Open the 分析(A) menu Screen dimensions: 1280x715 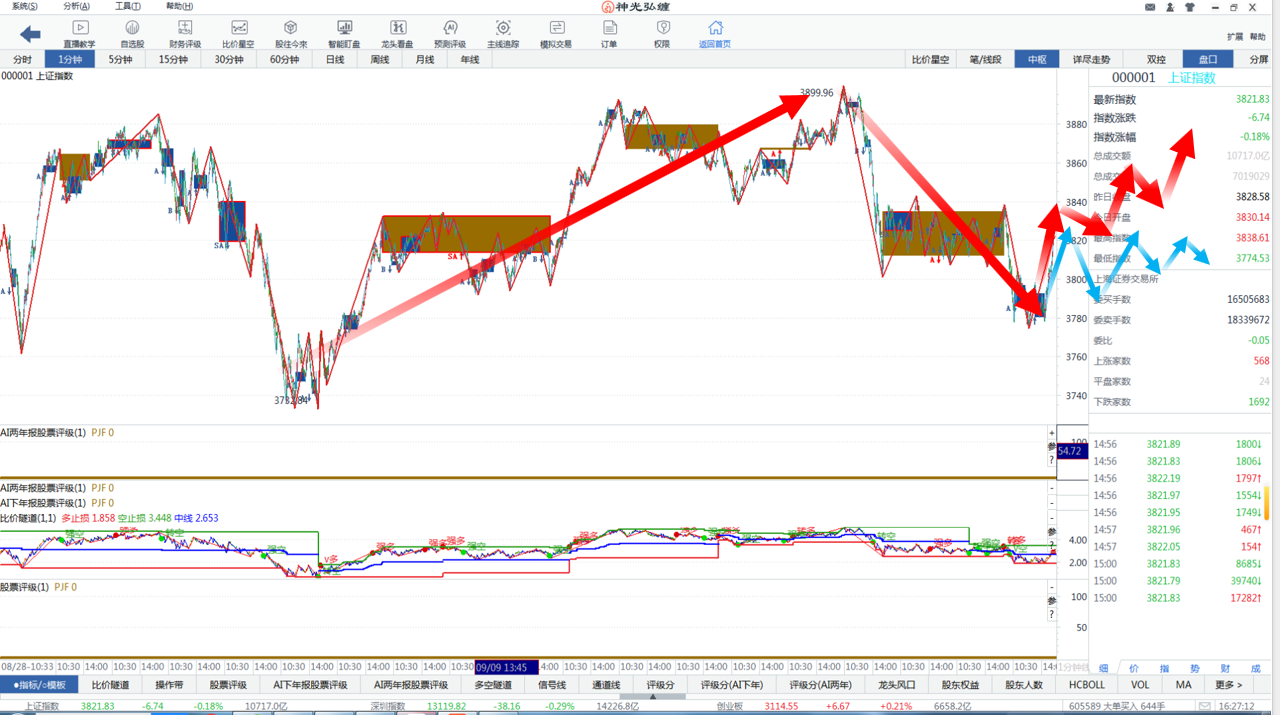76,7
